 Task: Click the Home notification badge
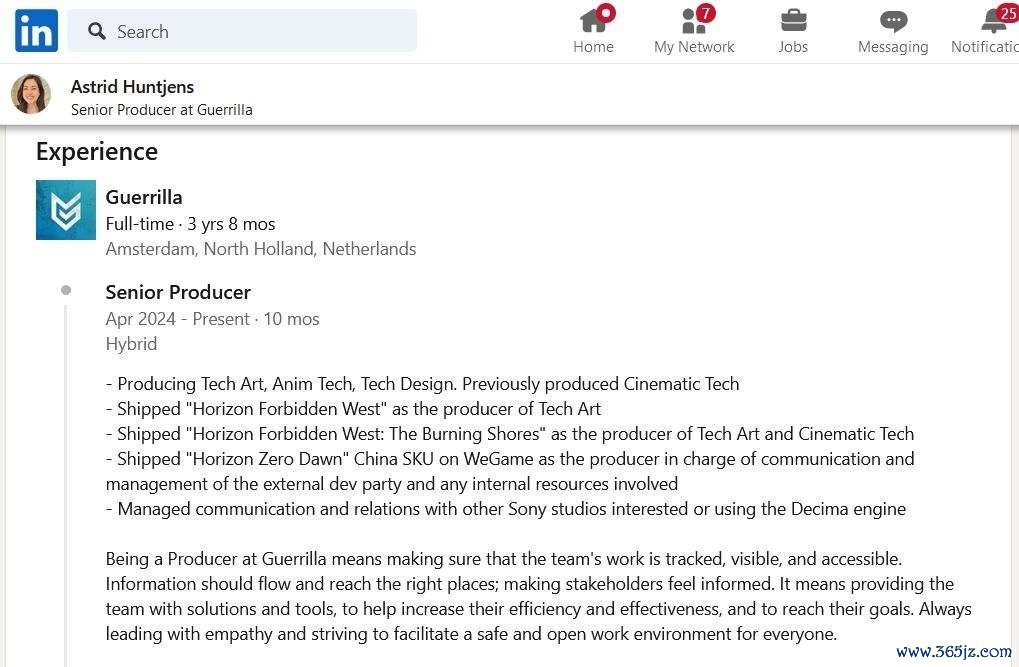tap(606, 12)
